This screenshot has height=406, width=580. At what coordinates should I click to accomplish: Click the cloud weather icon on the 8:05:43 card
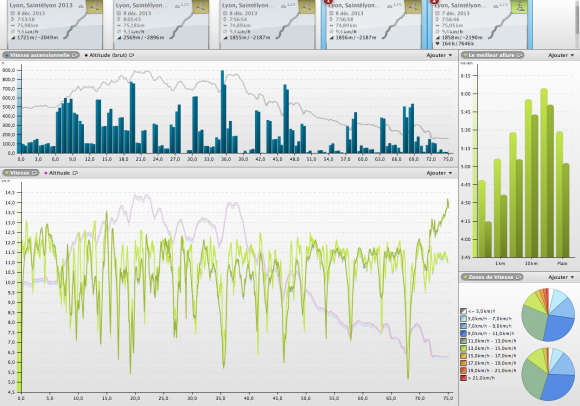[x=177, y=6]
